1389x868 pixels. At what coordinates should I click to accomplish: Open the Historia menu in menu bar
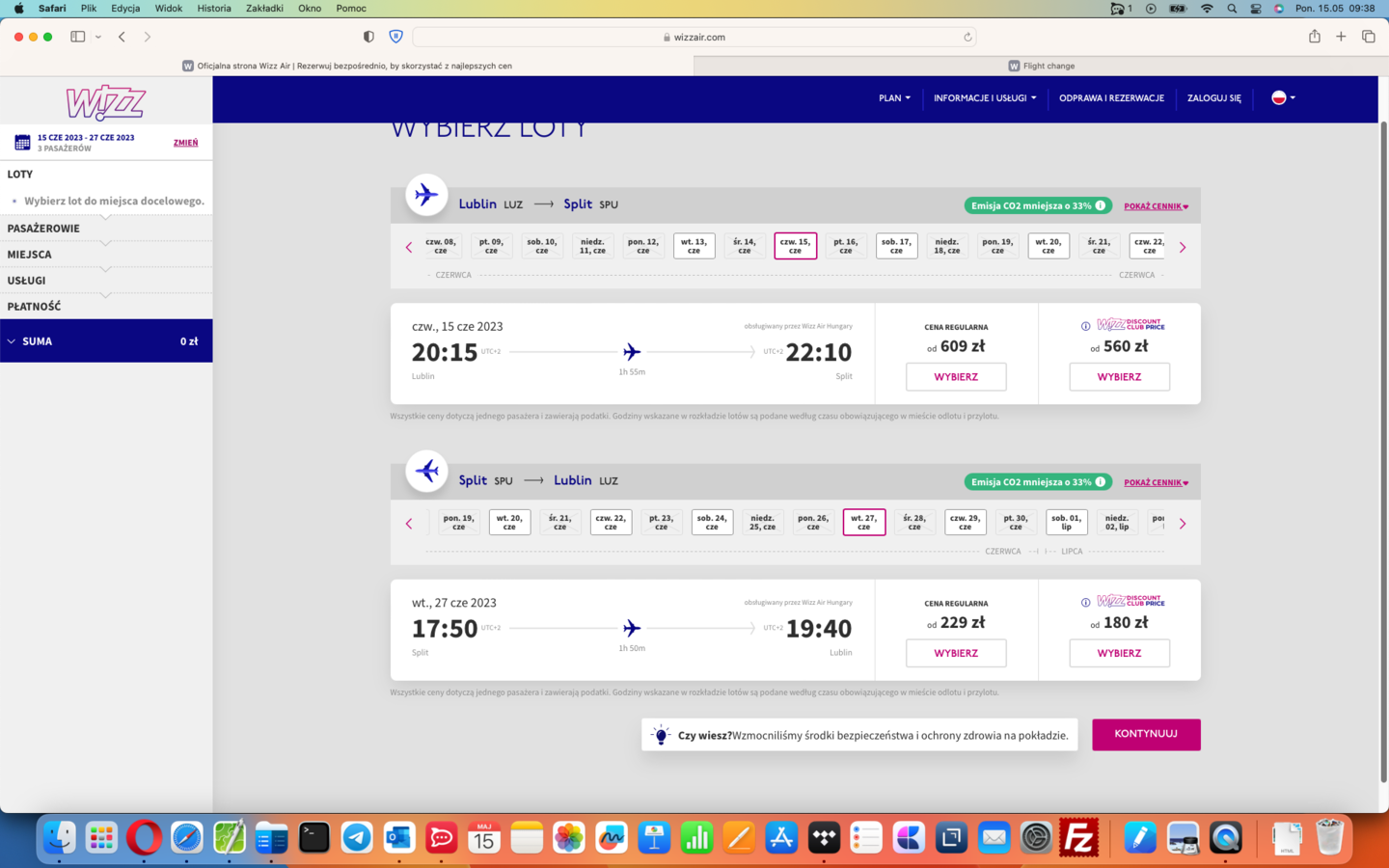point(214,8)
